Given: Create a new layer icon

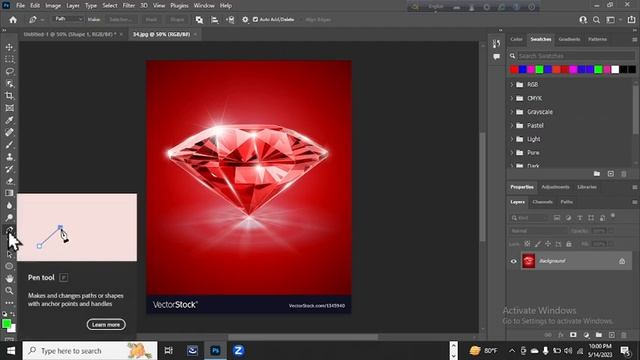Looking at the screenshot, I should [611, 335].
